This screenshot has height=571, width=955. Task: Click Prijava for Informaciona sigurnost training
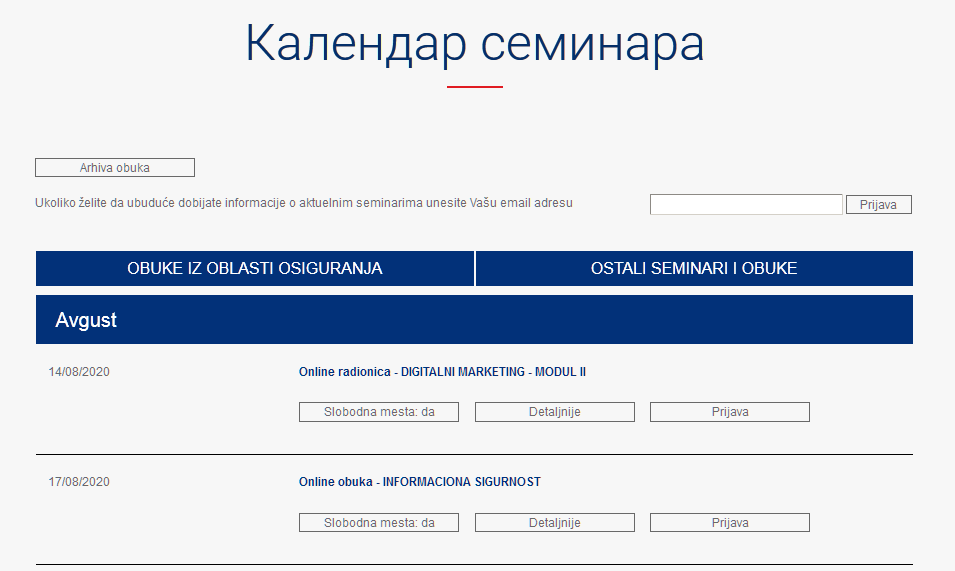click(x=730, y=523)
